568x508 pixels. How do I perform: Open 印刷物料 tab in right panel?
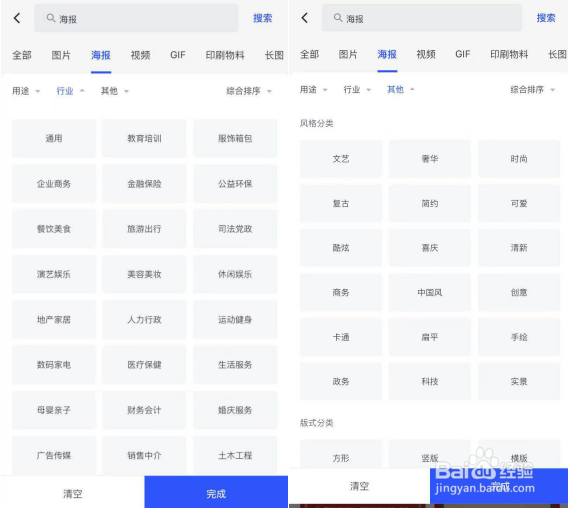point(509,54)
